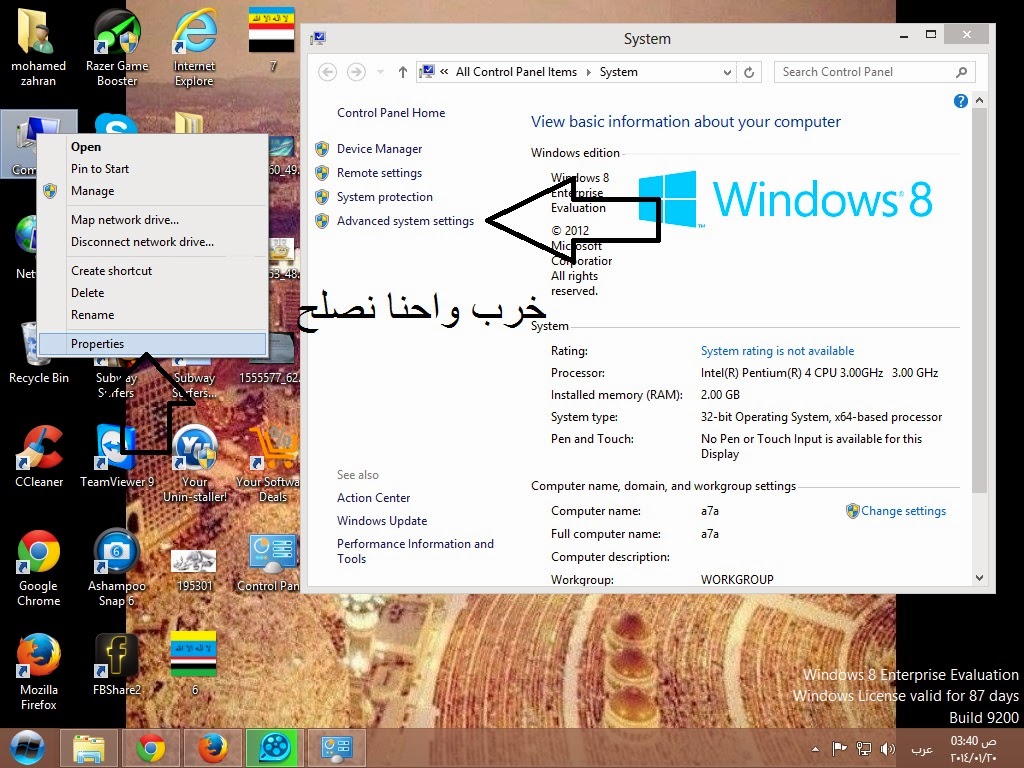Open Control Panel Home link
This screenshot has height=768, width=1024.
tap(391, 112)
